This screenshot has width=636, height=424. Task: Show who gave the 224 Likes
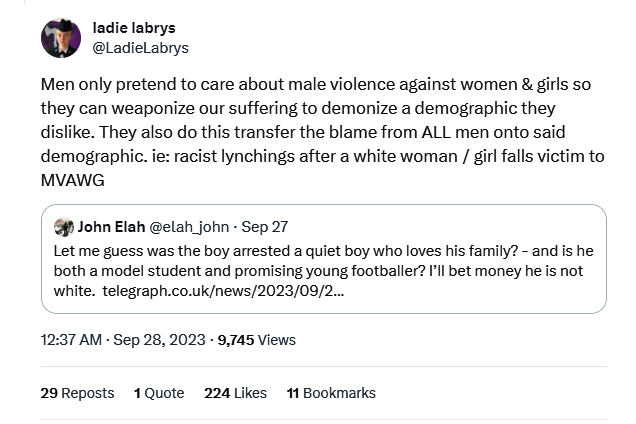(x=235, y=393)
